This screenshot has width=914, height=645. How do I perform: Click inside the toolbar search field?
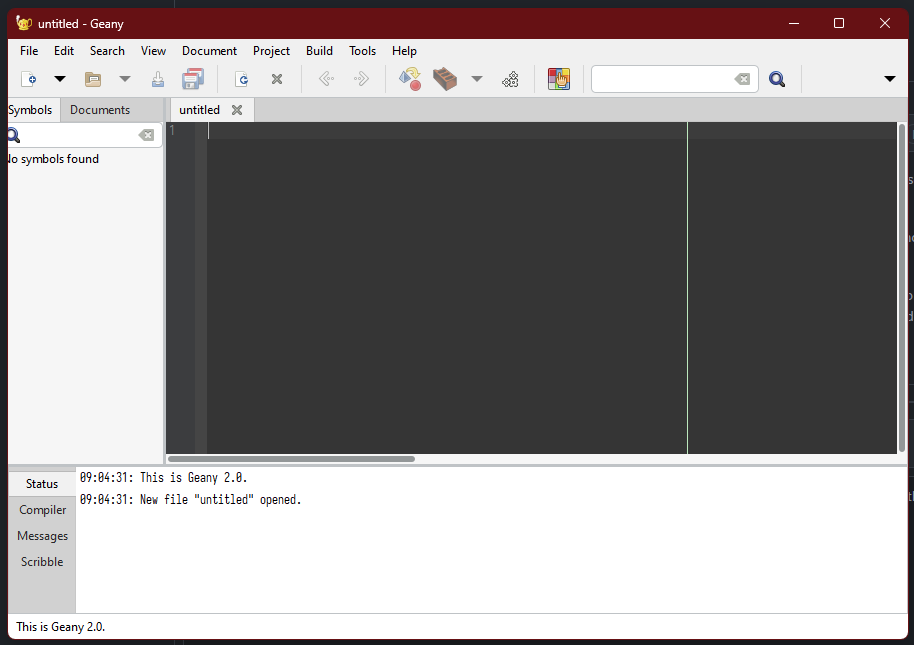(665, 78)
